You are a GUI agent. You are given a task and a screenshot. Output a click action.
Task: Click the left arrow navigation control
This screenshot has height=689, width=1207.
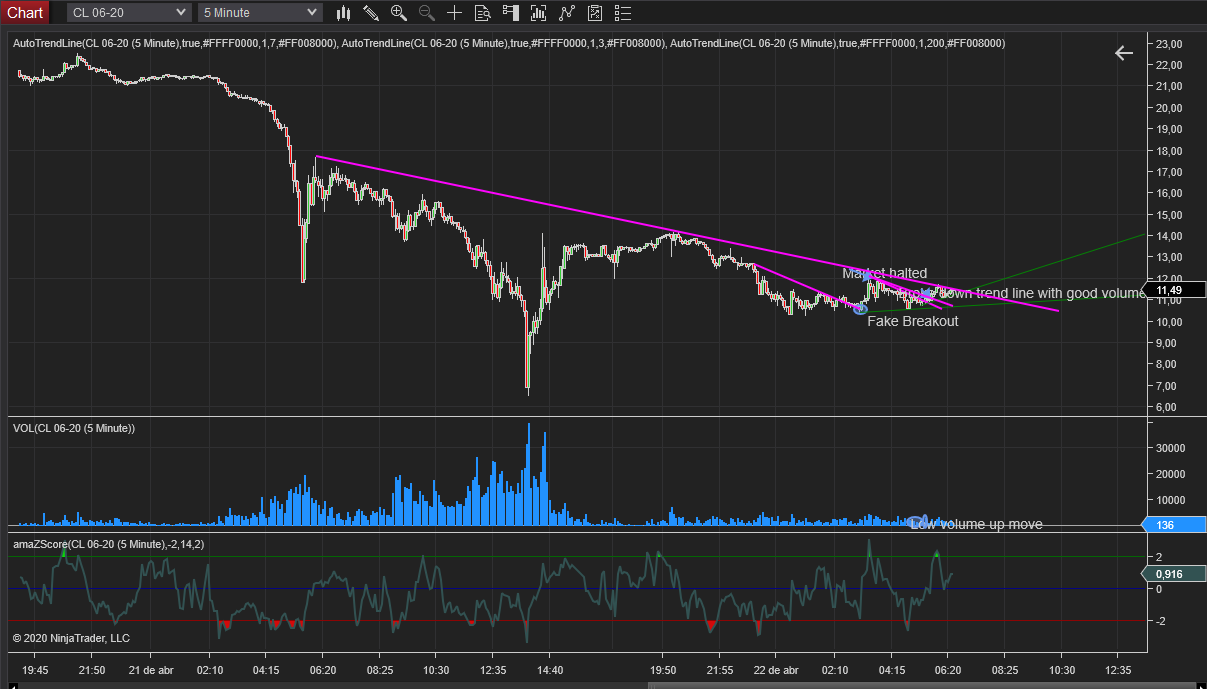point(1123,53)
